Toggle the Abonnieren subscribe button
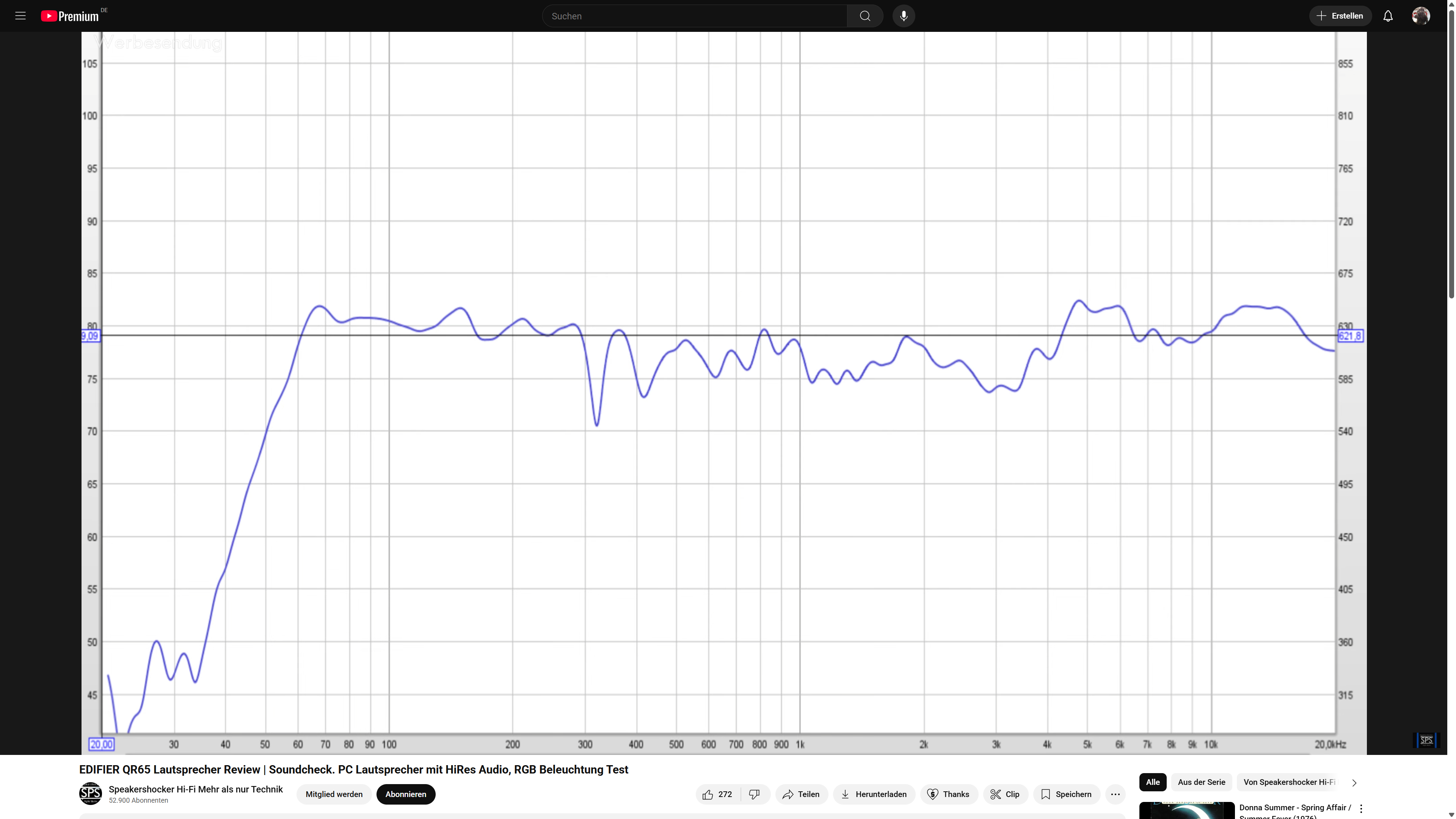This screenshot has width=1456, height=819. click(405, 794)
